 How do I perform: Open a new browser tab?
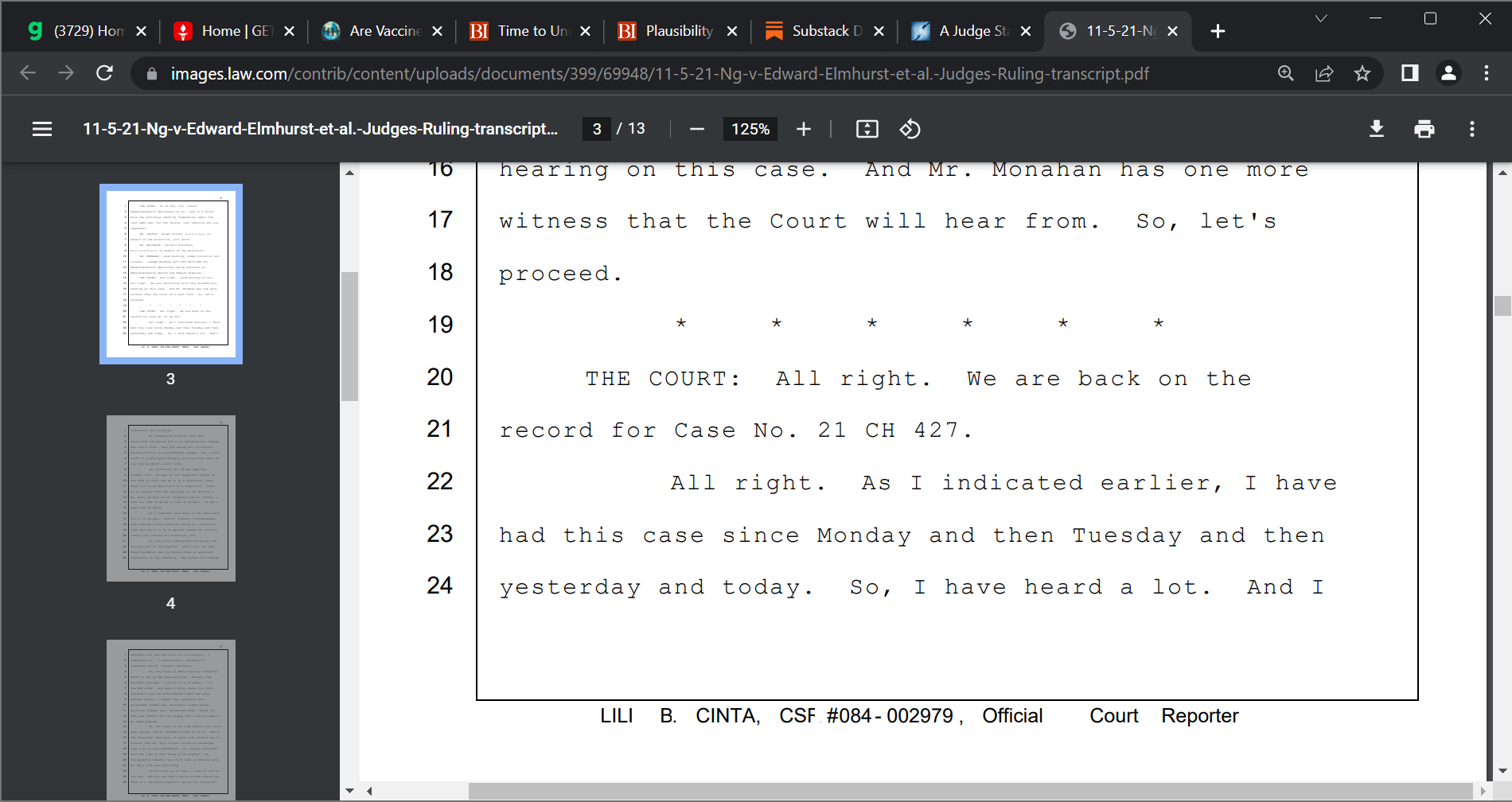[x=1217, y=31]
